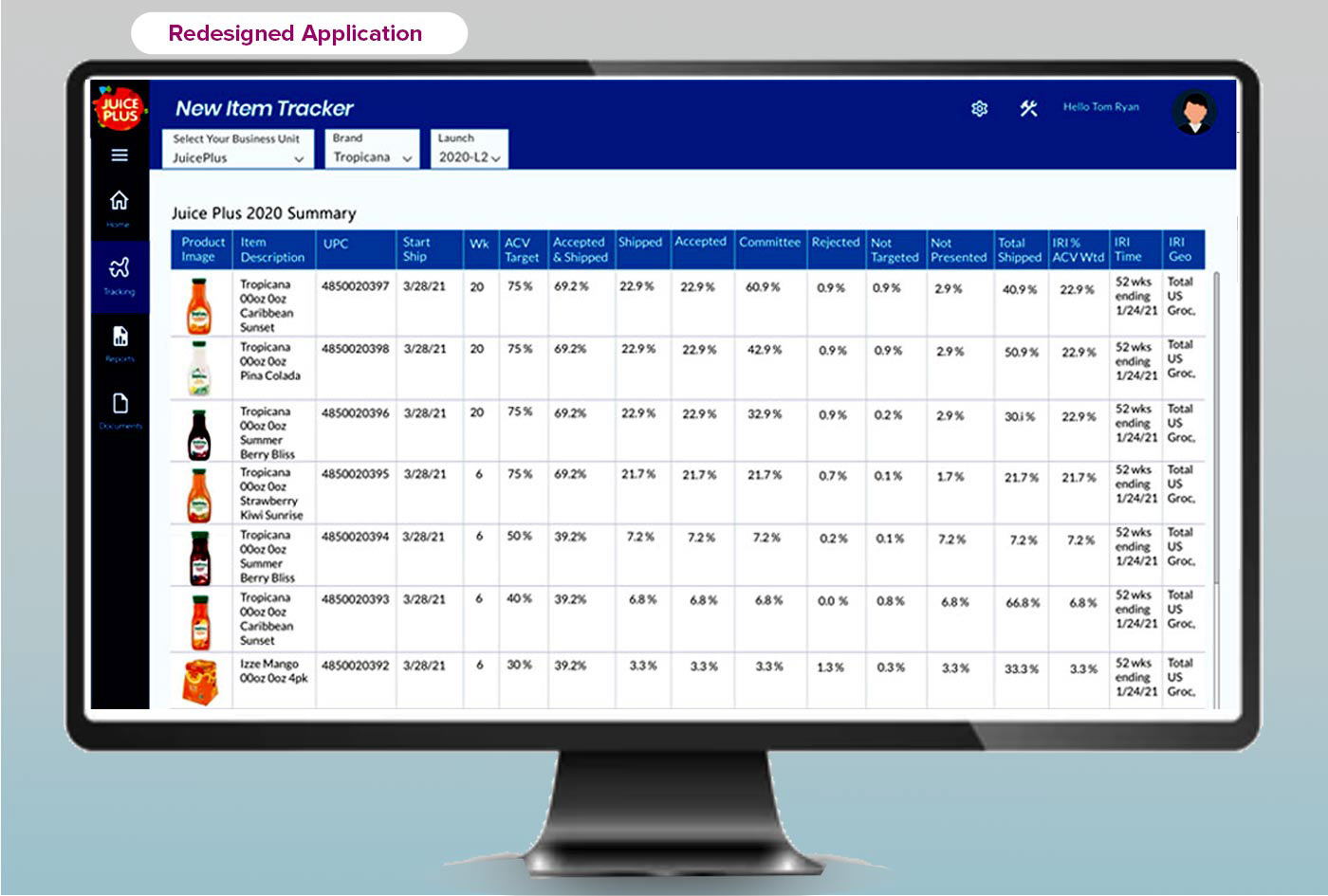Click the 30% ACV Target value
Screen dimensions: 1328x896
point(520,665)
